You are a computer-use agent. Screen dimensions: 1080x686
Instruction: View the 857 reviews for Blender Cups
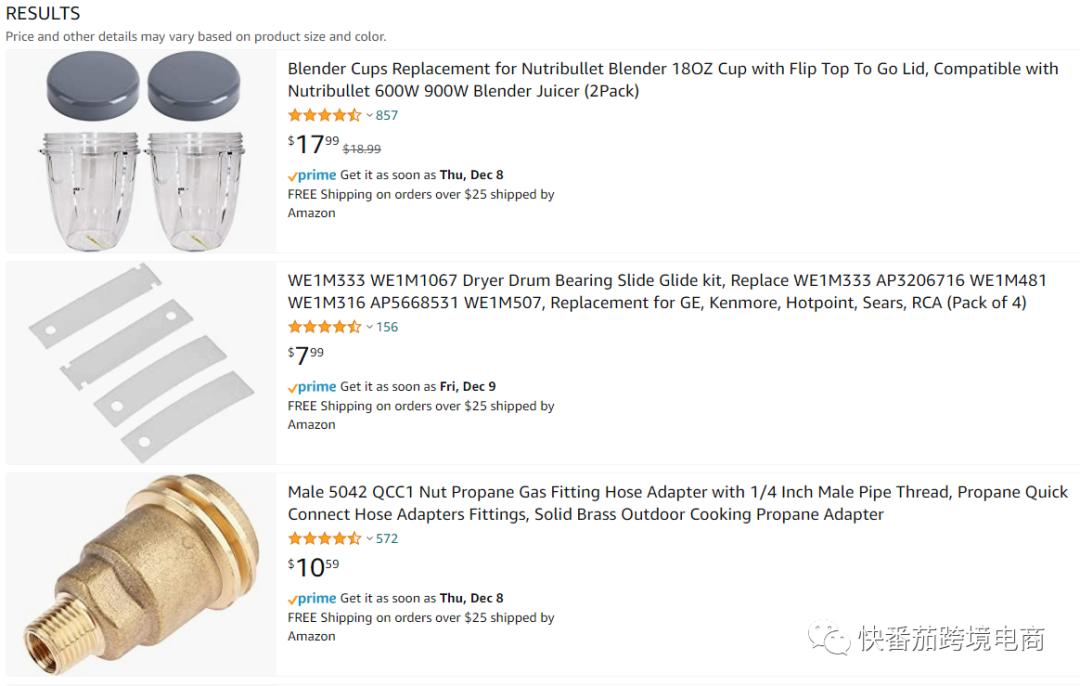(x=387, y=115)
